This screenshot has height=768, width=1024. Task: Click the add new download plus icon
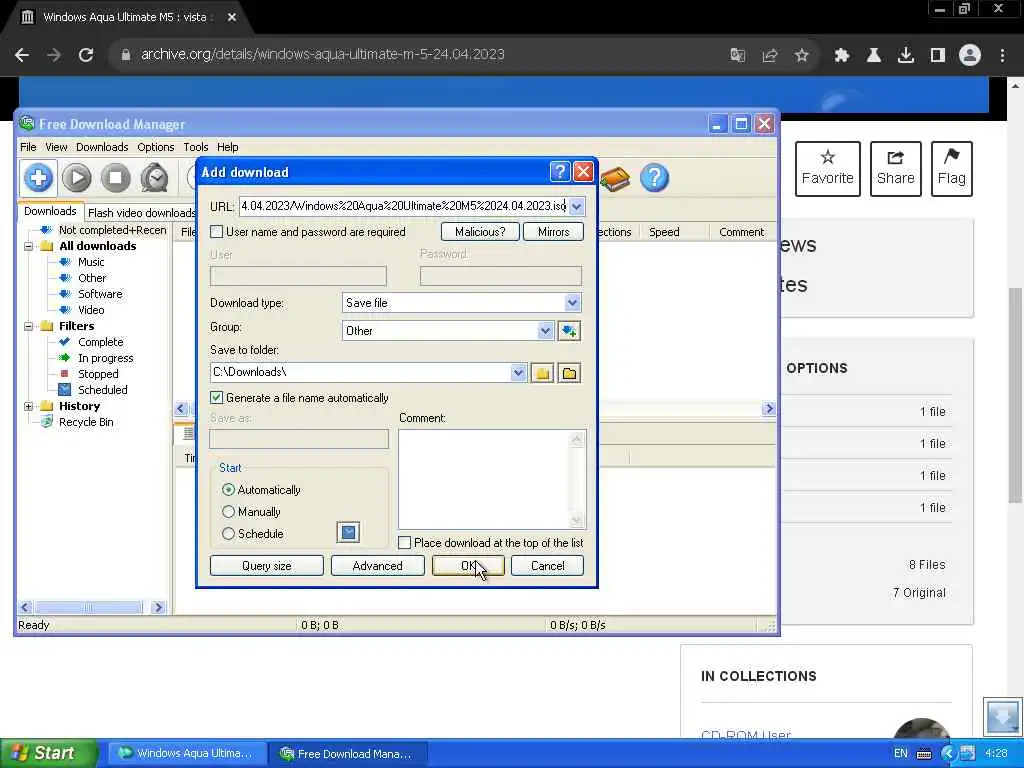coord(38,178)
